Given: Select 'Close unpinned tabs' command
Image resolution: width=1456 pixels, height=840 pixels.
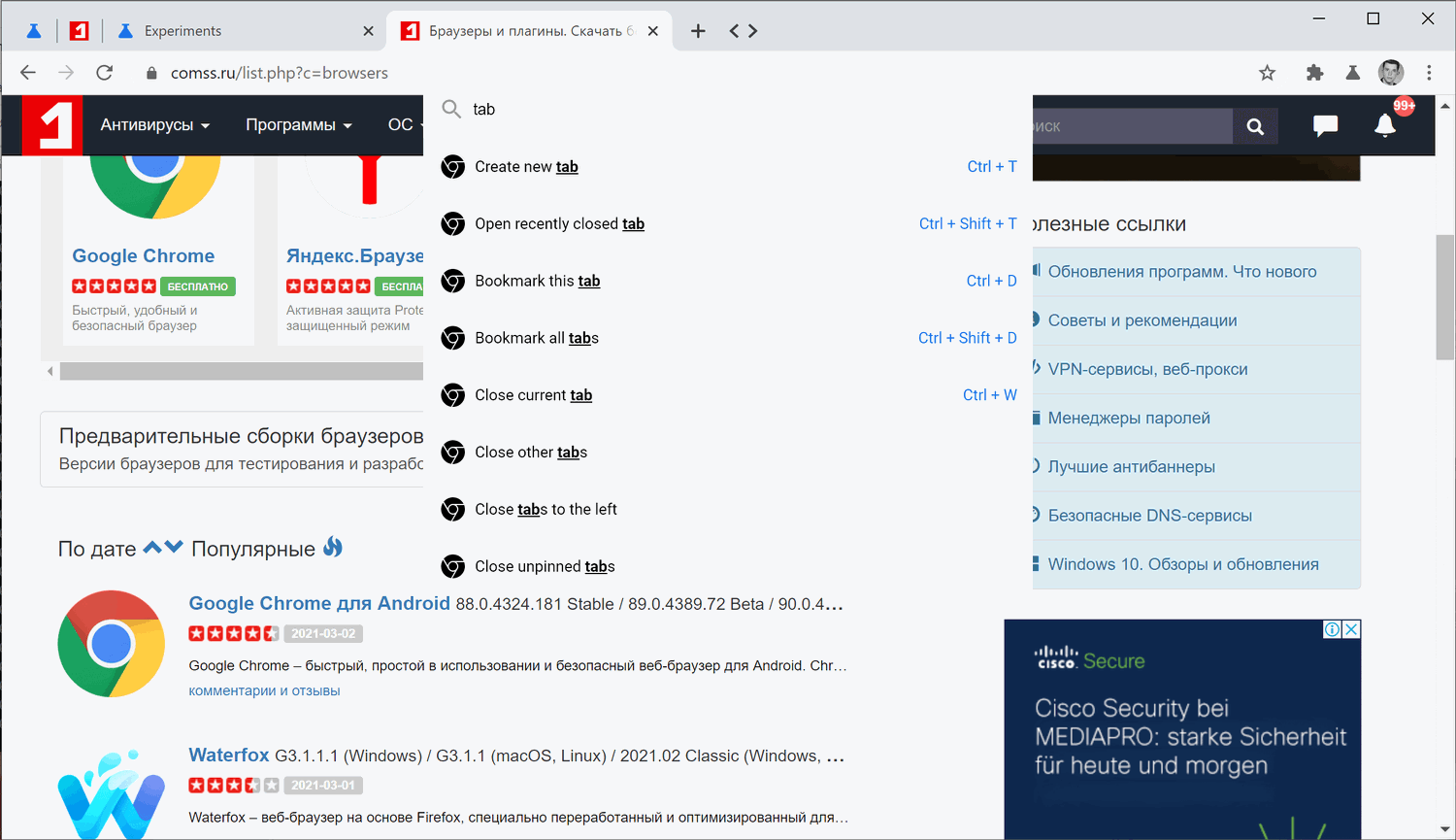Looking at the screenshot, I should point(728,567).
